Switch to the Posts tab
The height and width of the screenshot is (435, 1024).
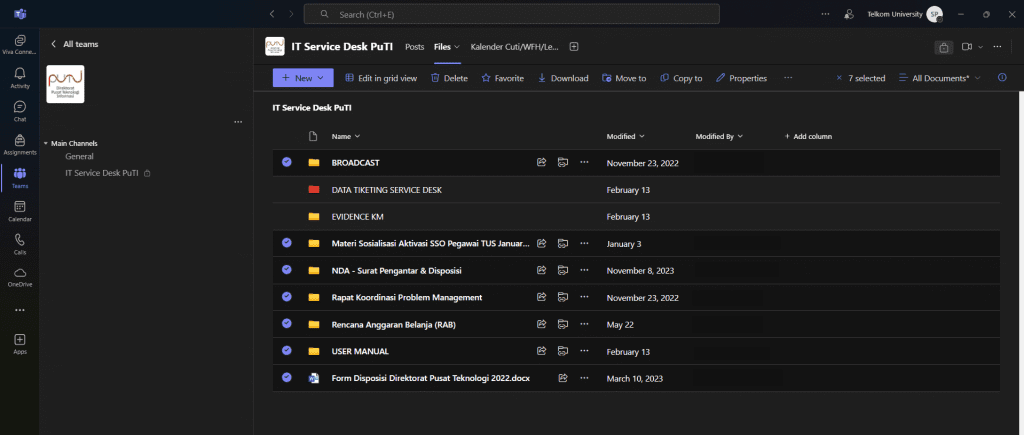(415, 47)
